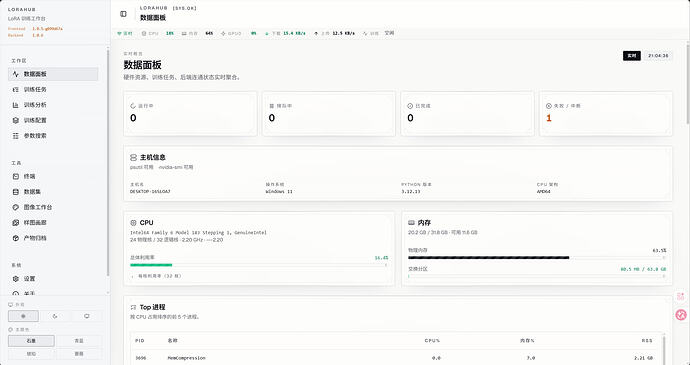Click the 内存 card memory icon

pyautogui.click(x=411, y=223)
